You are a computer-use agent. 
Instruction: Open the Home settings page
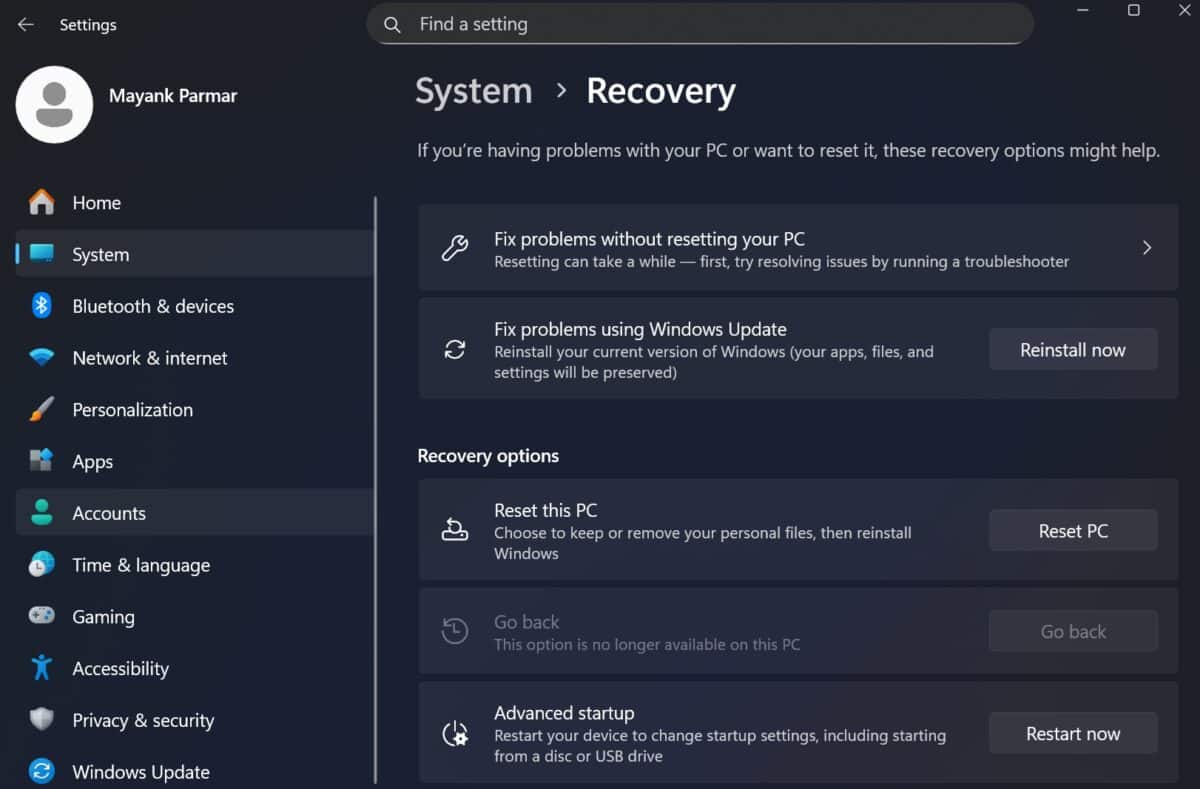pyautogui.click(x=195, y=202)
